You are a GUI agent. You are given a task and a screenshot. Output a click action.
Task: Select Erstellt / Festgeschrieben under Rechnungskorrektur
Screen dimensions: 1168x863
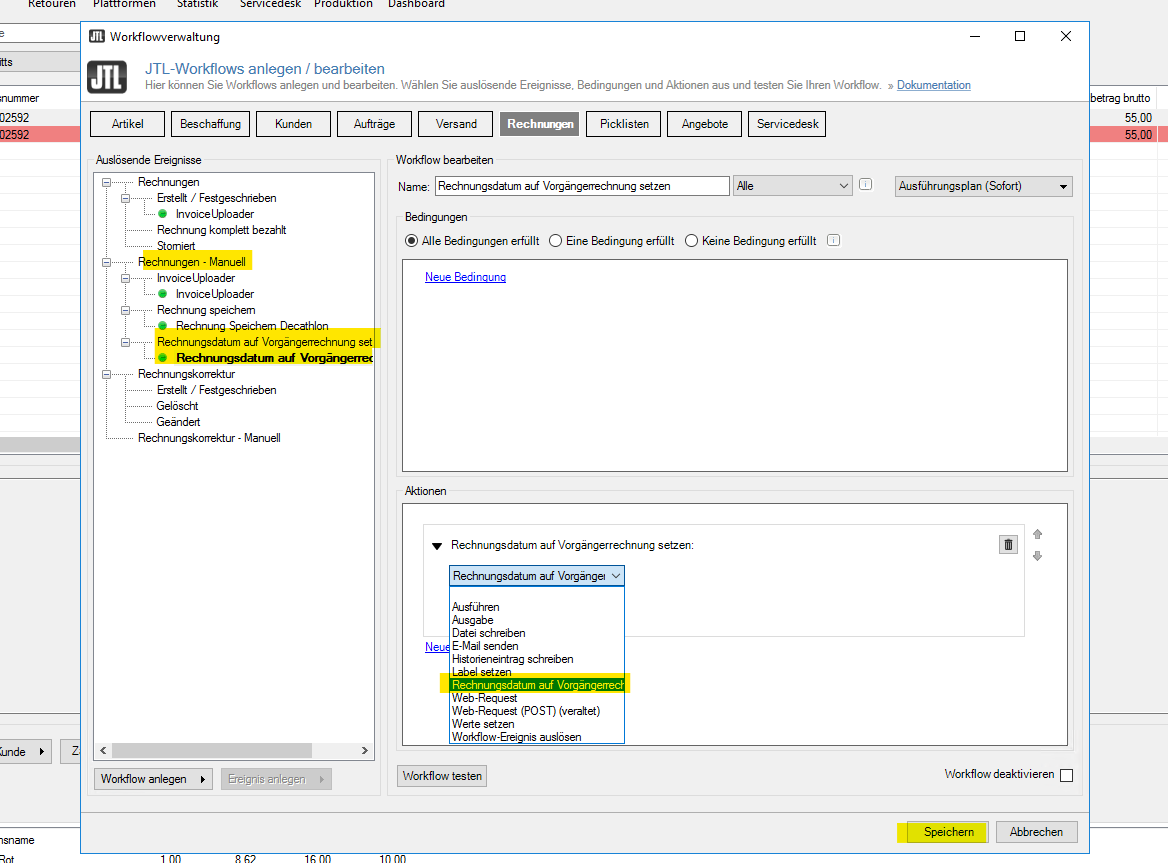(x=216, y=390)
